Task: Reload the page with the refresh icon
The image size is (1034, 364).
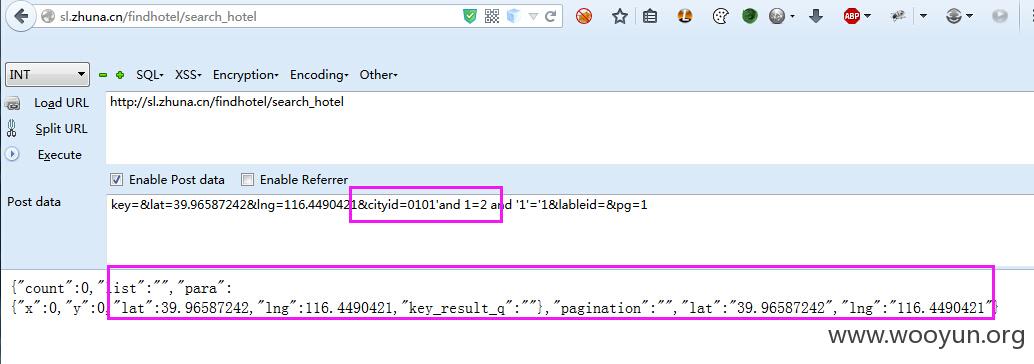Action: [x=550, y=17]
